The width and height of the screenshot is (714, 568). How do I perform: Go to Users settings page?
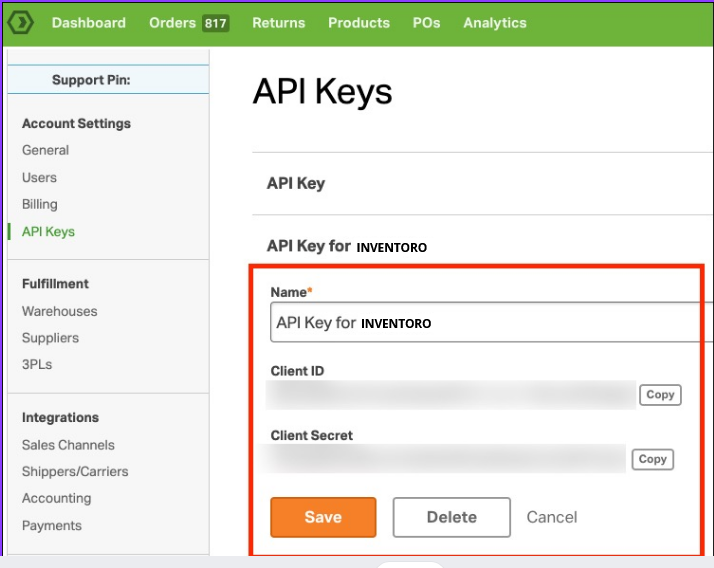click(x=40, y=177)
